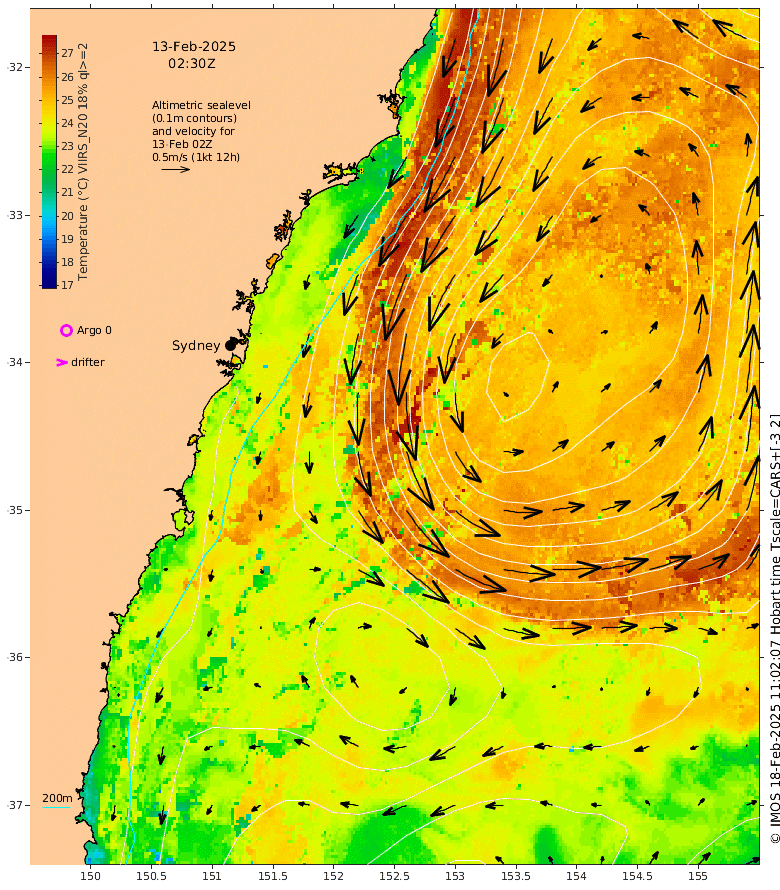The width and height of the screenshot is (780, 890).
Task: Click the 155 longitude axis label
Action: (698, 876)
